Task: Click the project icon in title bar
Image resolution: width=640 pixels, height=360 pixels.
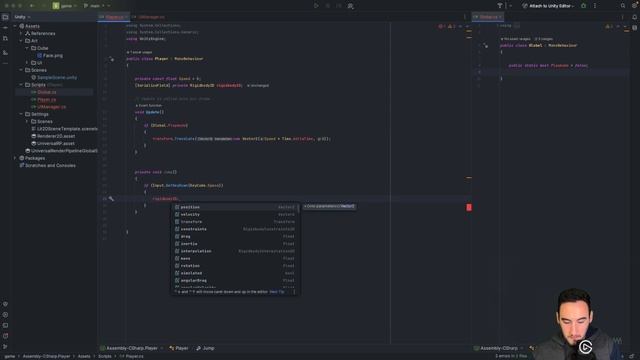Action: [x=56, y=6]
